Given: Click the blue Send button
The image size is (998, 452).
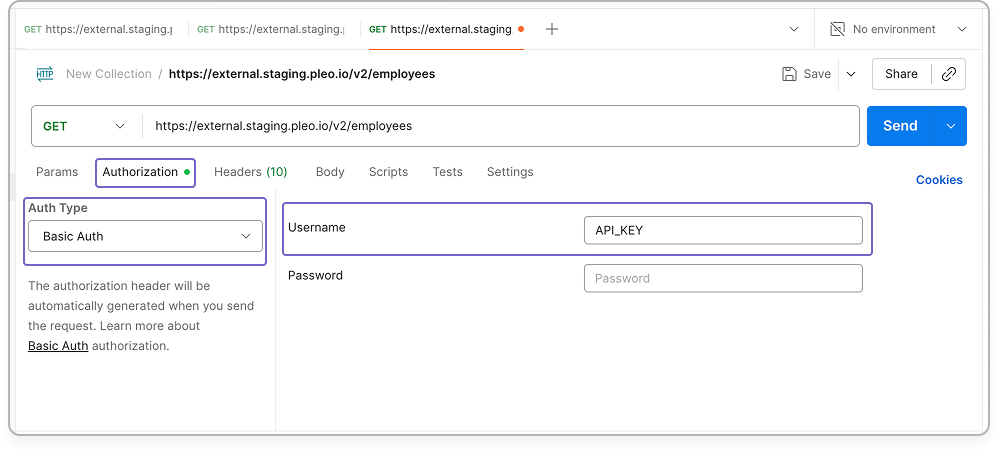Looking at the screenshot, I should 900,126.
